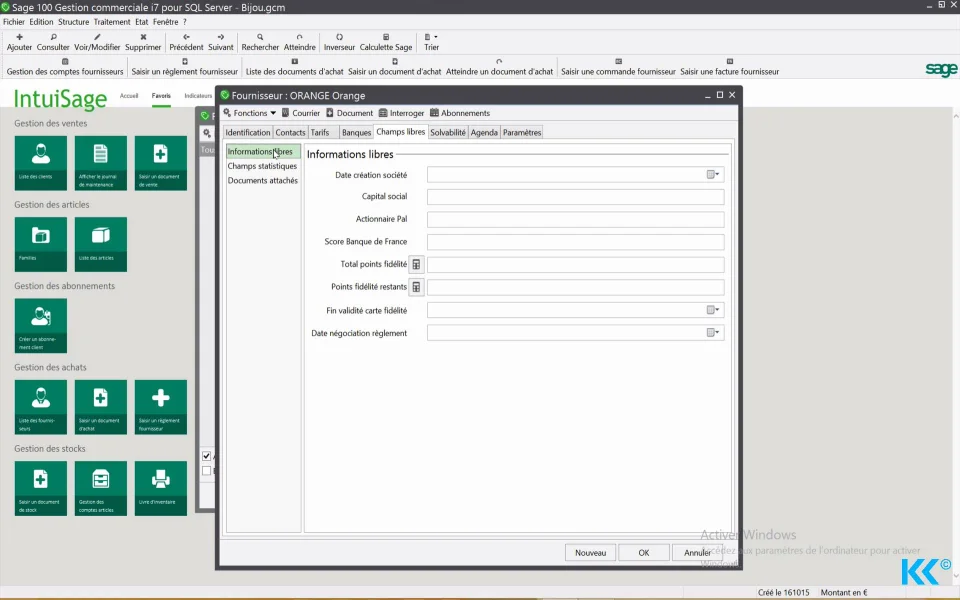Expand the Fonctions dropdown in supplier window
960x600 pixels.
(250, 113)
